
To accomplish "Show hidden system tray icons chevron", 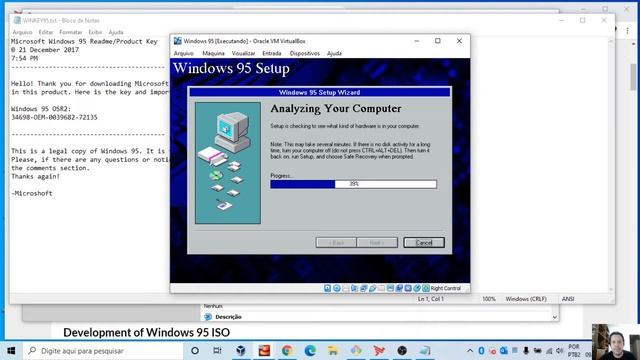I will (470, 351).
